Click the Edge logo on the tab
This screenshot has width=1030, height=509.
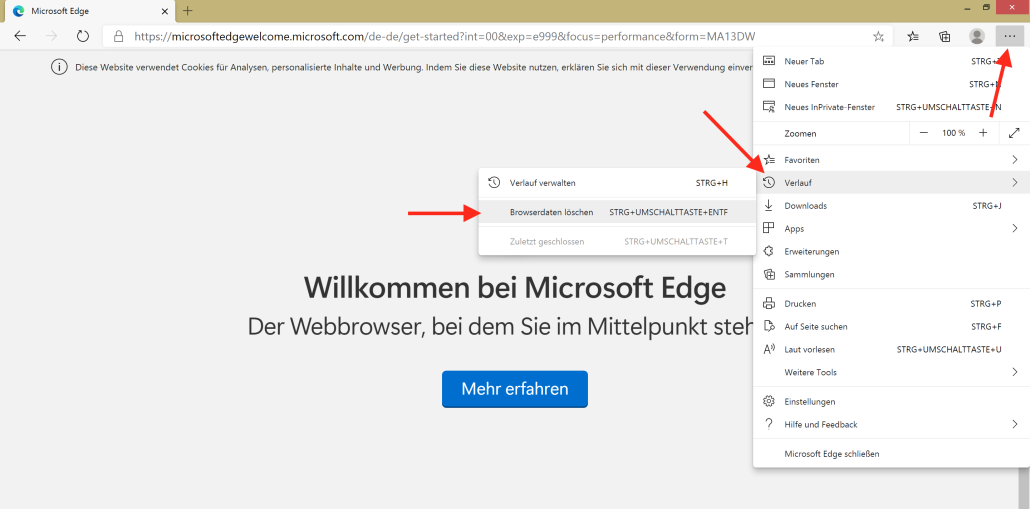click(18, 11)
